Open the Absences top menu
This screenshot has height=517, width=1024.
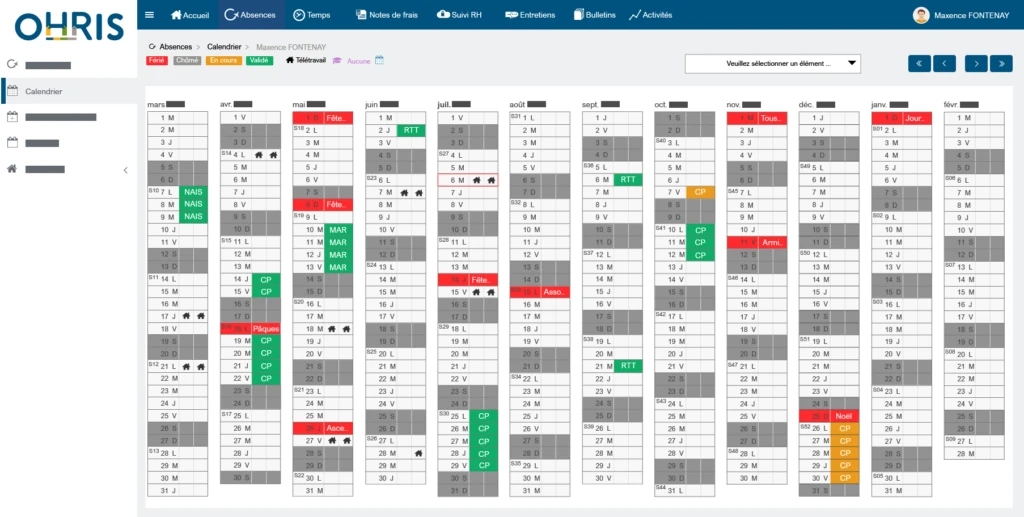point(250,15)
